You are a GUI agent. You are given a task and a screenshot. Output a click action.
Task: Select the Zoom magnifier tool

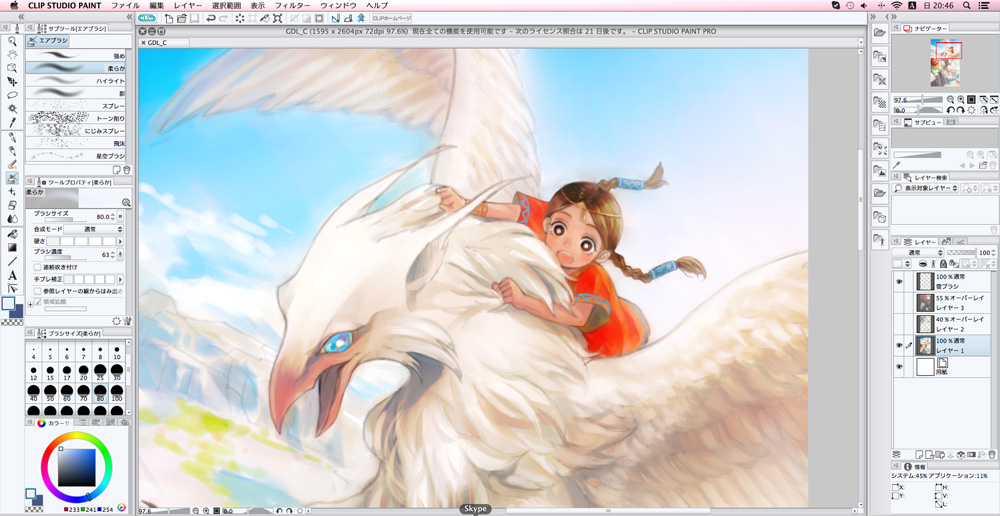click(12, 41)
